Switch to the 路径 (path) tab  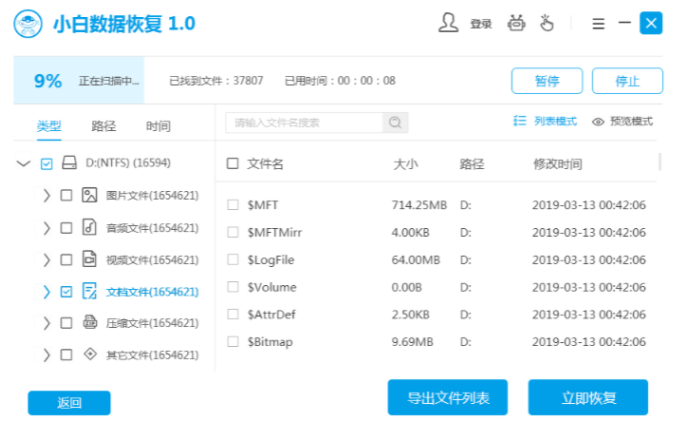tap(103, 126)
